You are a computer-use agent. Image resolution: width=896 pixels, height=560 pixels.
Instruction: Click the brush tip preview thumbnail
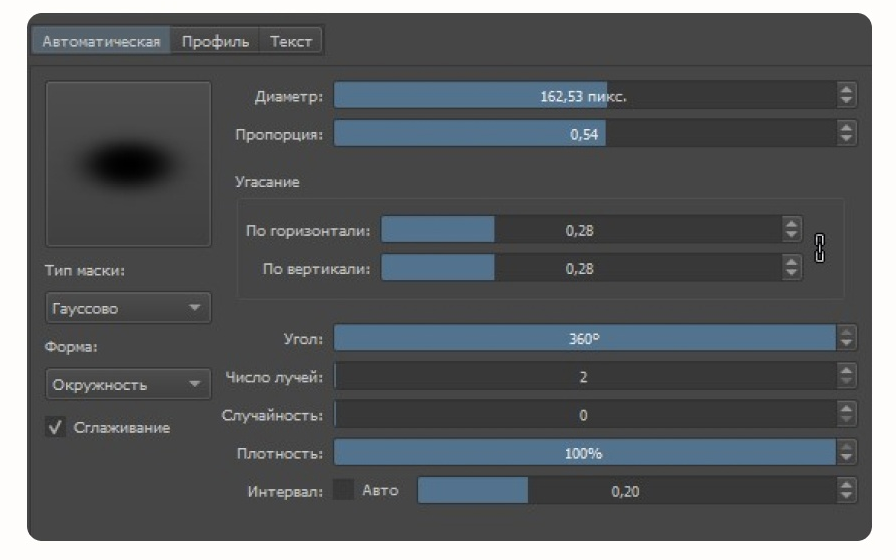point(128,164)
